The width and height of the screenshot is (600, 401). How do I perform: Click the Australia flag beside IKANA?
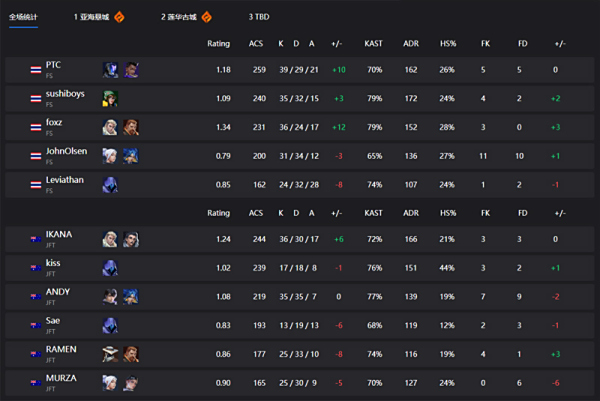click(x=36, y=240)
